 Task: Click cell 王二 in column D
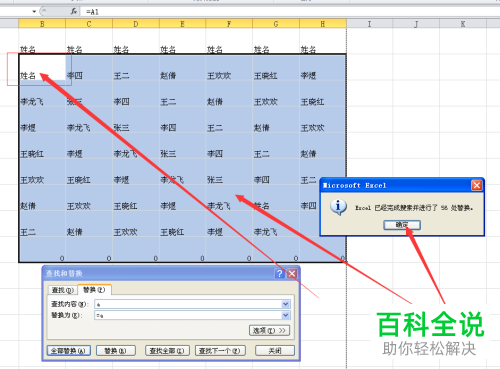click(136, 68)
